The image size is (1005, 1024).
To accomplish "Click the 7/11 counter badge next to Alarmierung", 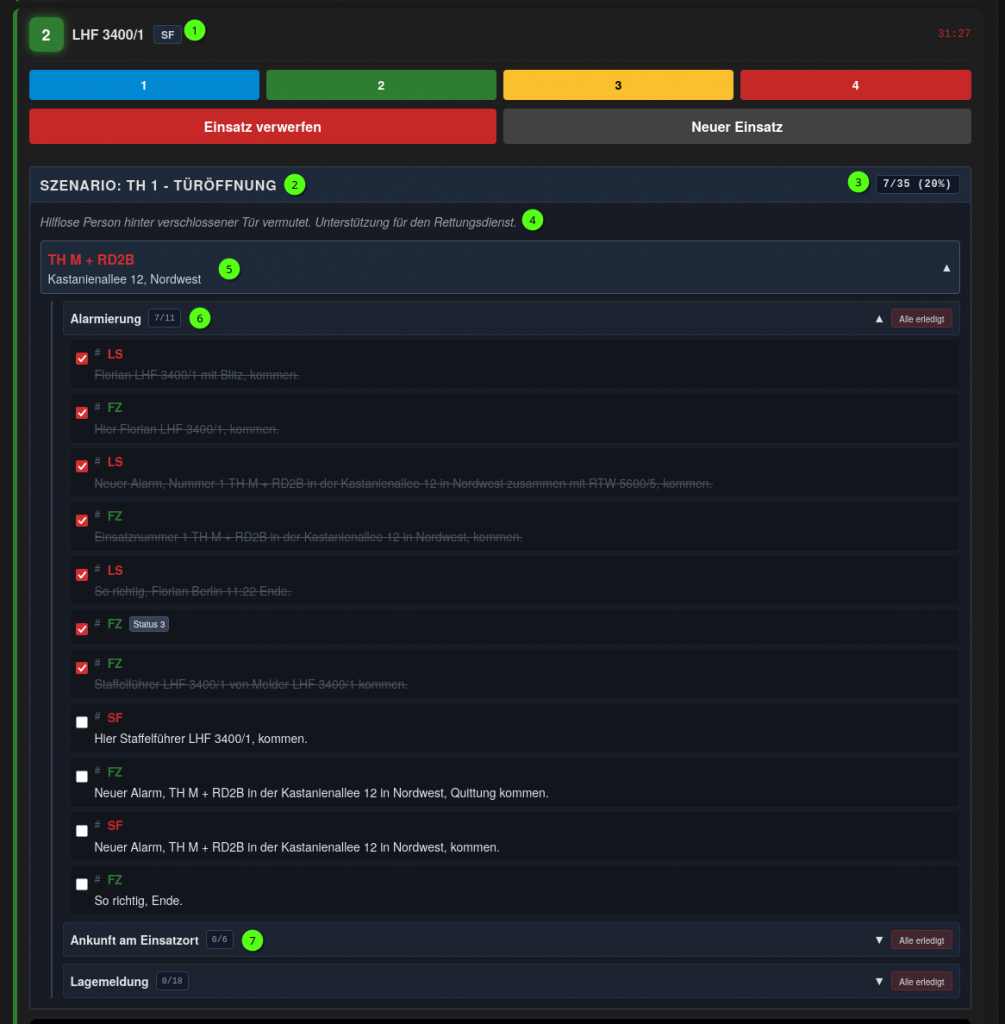I will [x=164, y=318].
